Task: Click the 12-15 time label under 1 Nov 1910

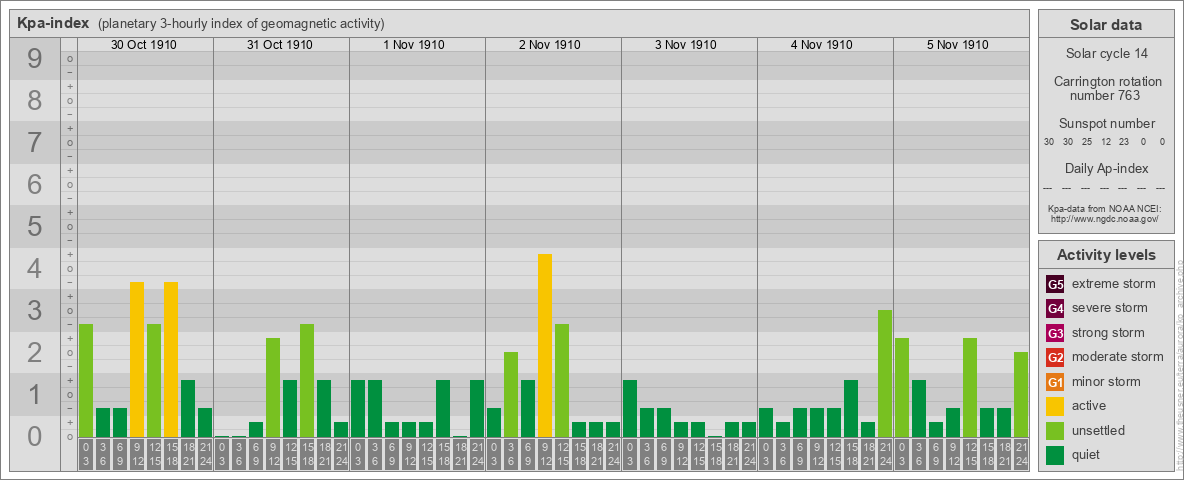Action: click(x=426, y=454)
